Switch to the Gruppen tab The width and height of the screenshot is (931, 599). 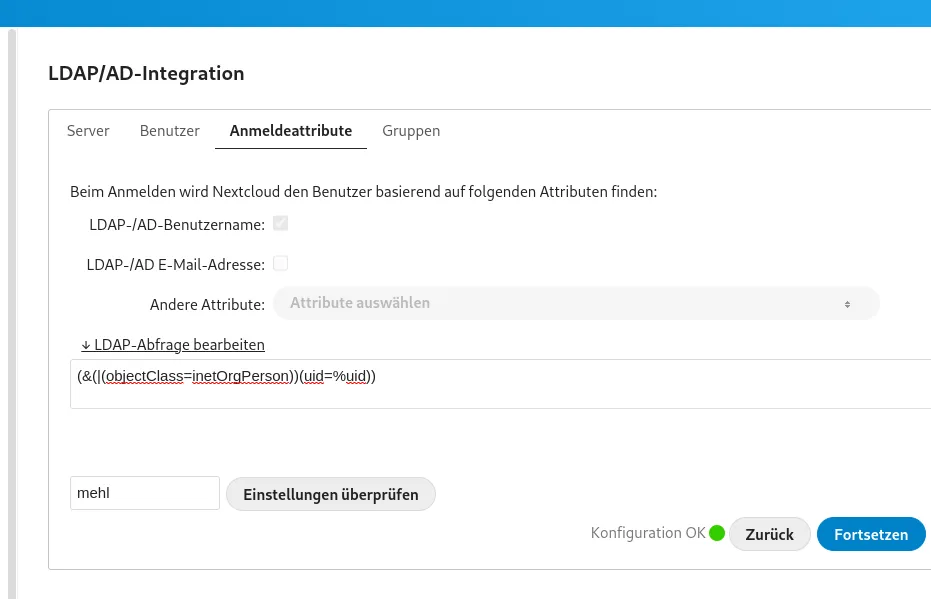pos(411,130)
